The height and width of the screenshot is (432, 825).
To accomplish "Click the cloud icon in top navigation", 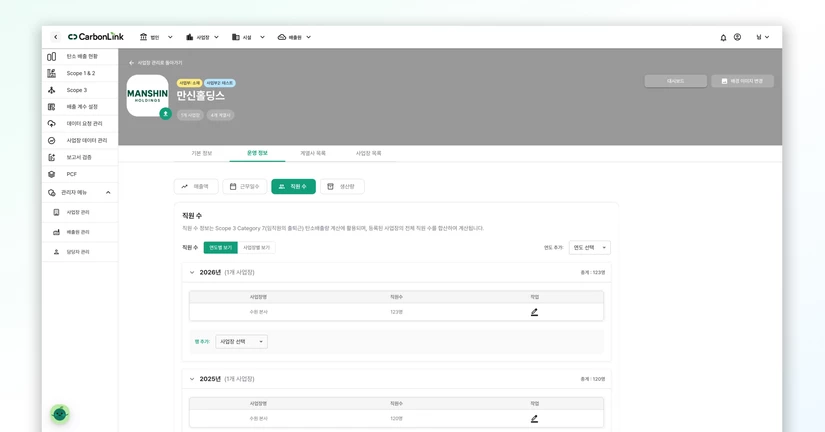I will [x=281, y=37].
